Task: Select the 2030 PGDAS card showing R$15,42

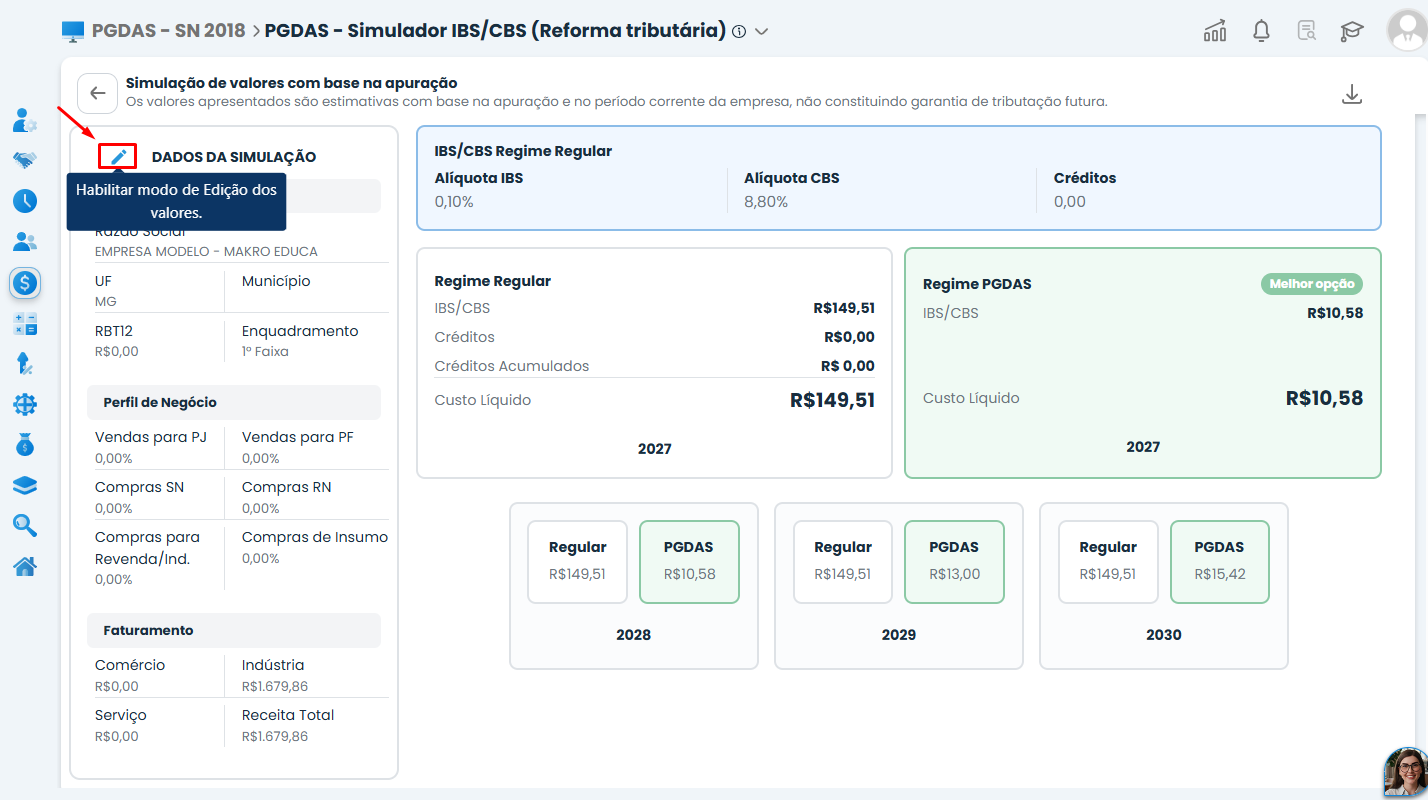Action: pos(1220,561)
